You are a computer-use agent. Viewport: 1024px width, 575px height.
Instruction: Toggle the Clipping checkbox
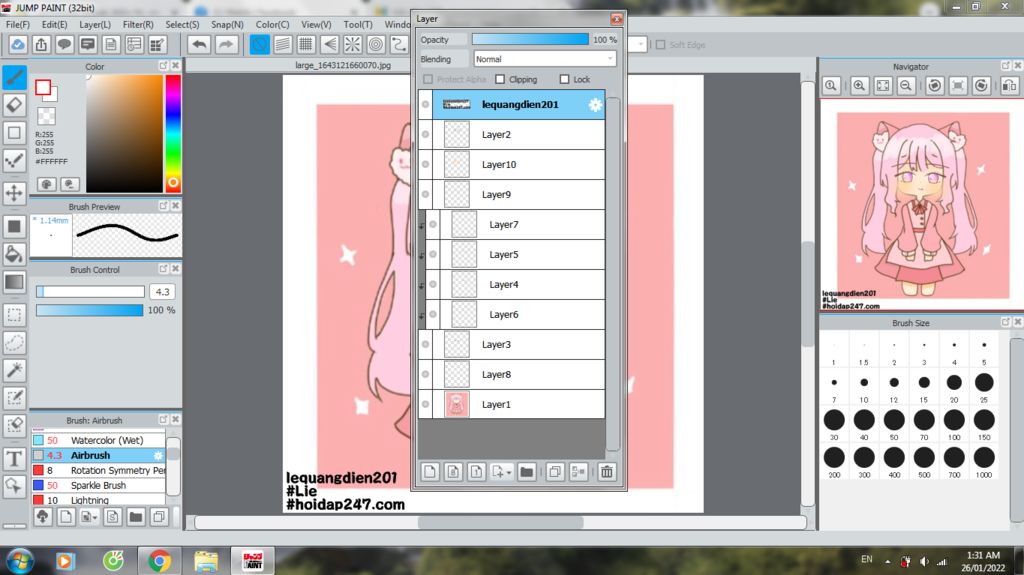tap(500, 79)
